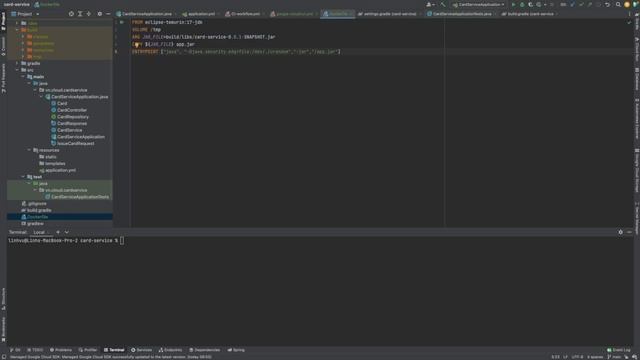This screenshot has height=360, width=640.
Task: Start debugging with the bug icon
Action: pyautogui.click(x=522, y=4)
